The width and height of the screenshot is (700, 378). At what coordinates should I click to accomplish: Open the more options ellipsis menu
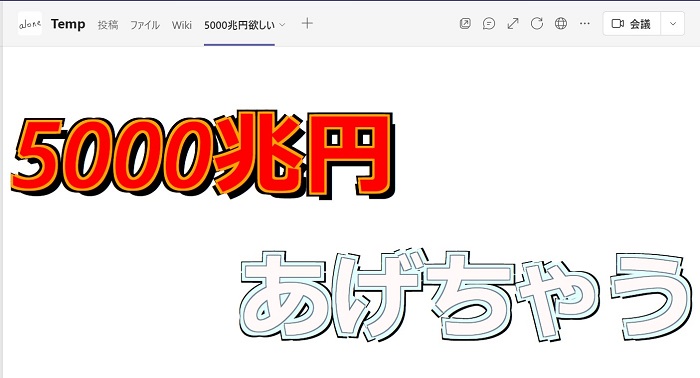(584, 24)
